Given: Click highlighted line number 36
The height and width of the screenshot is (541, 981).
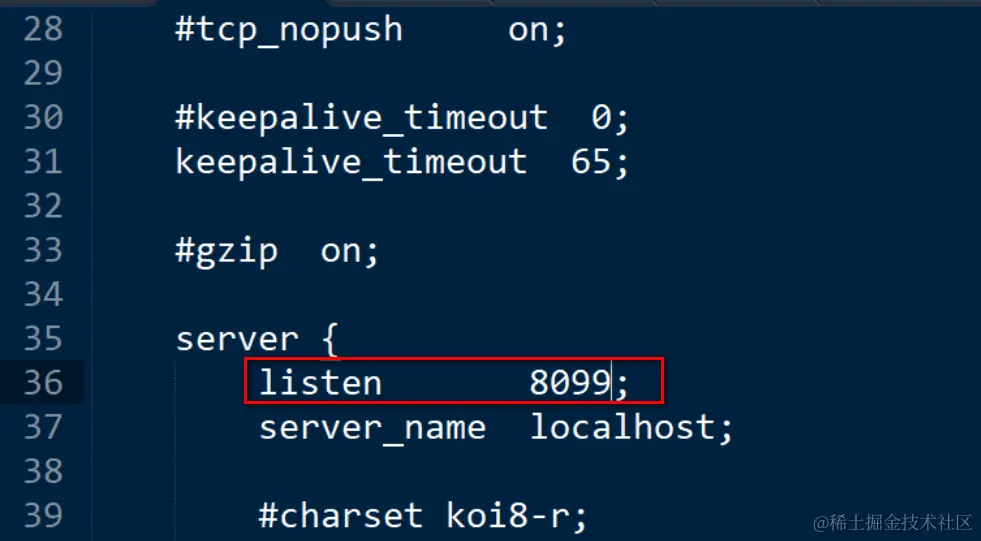Looking at the screenshot, I should 43,382.
